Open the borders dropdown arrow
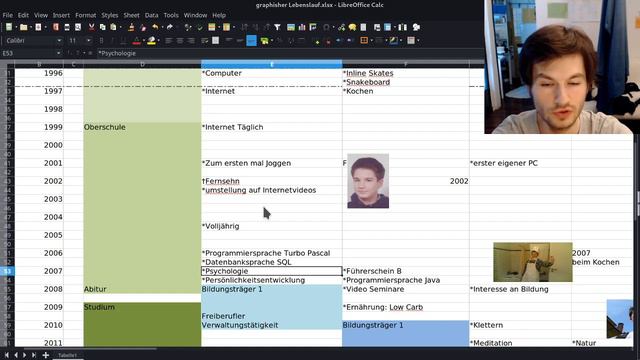The height and width of the screenshot is (360, 640). (371, 40)
